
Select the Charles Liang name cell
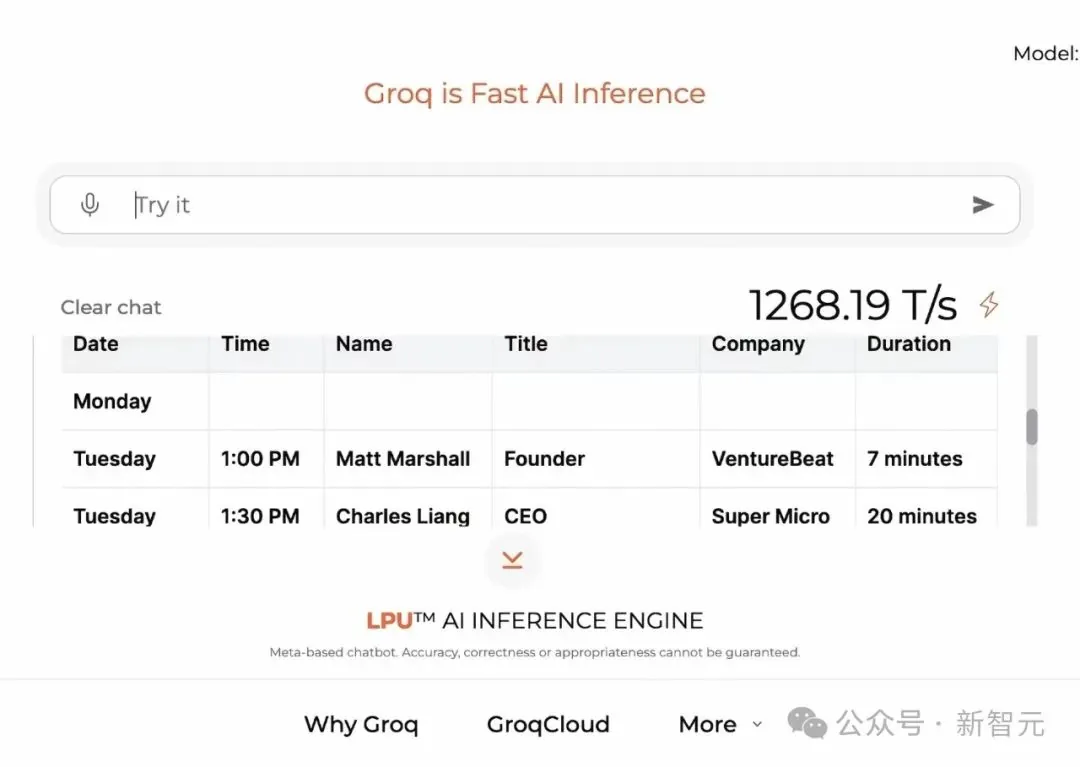point(403,516)
